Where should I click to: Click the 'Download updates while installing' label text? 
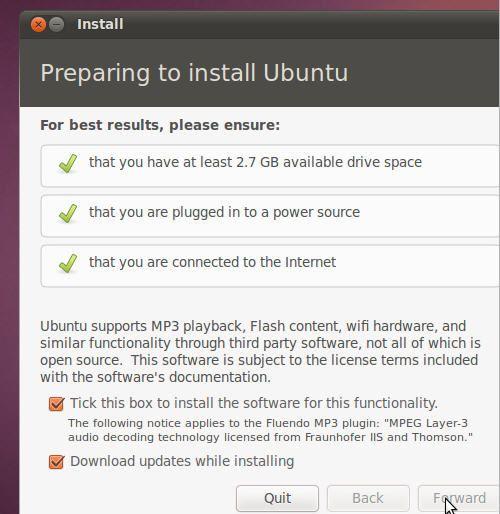(x=182, y=461)
